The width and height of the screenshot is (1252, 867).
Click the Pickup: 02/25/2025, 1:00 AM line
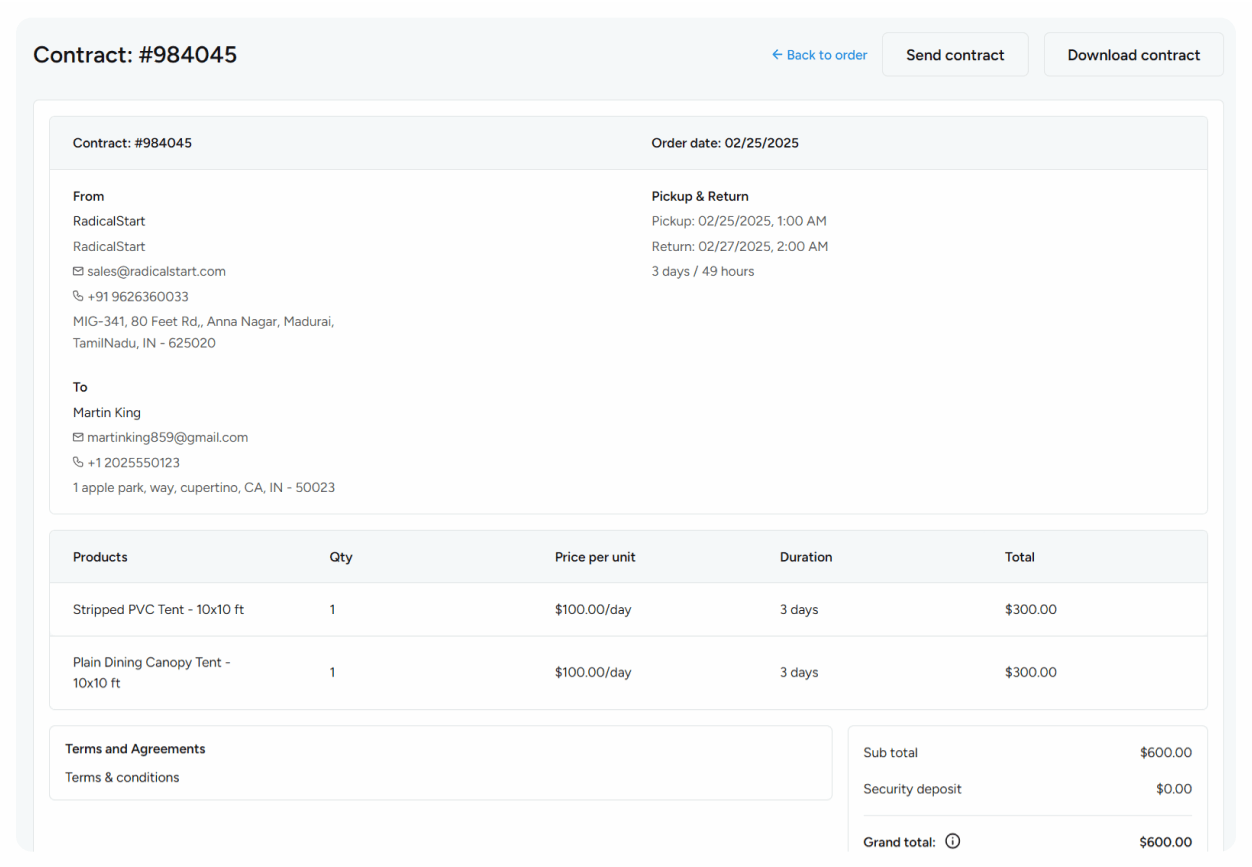coord(739,221)
